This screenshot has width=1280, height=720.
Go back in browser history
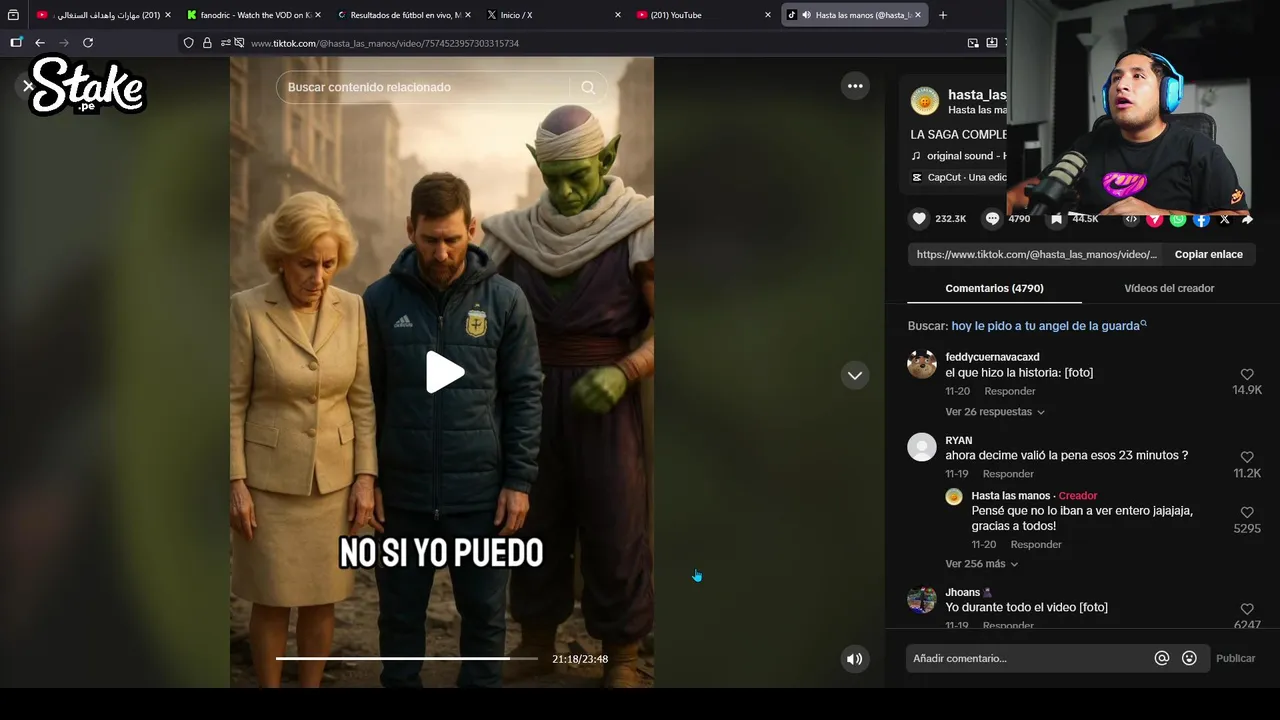click(40, 43)
